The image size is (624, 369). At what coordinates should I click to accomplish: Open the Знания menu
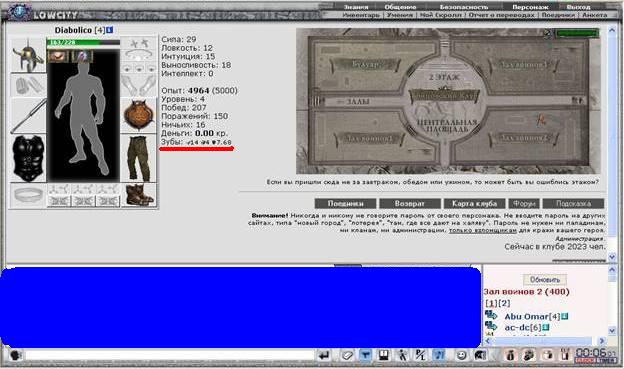[x=356, y=7]
